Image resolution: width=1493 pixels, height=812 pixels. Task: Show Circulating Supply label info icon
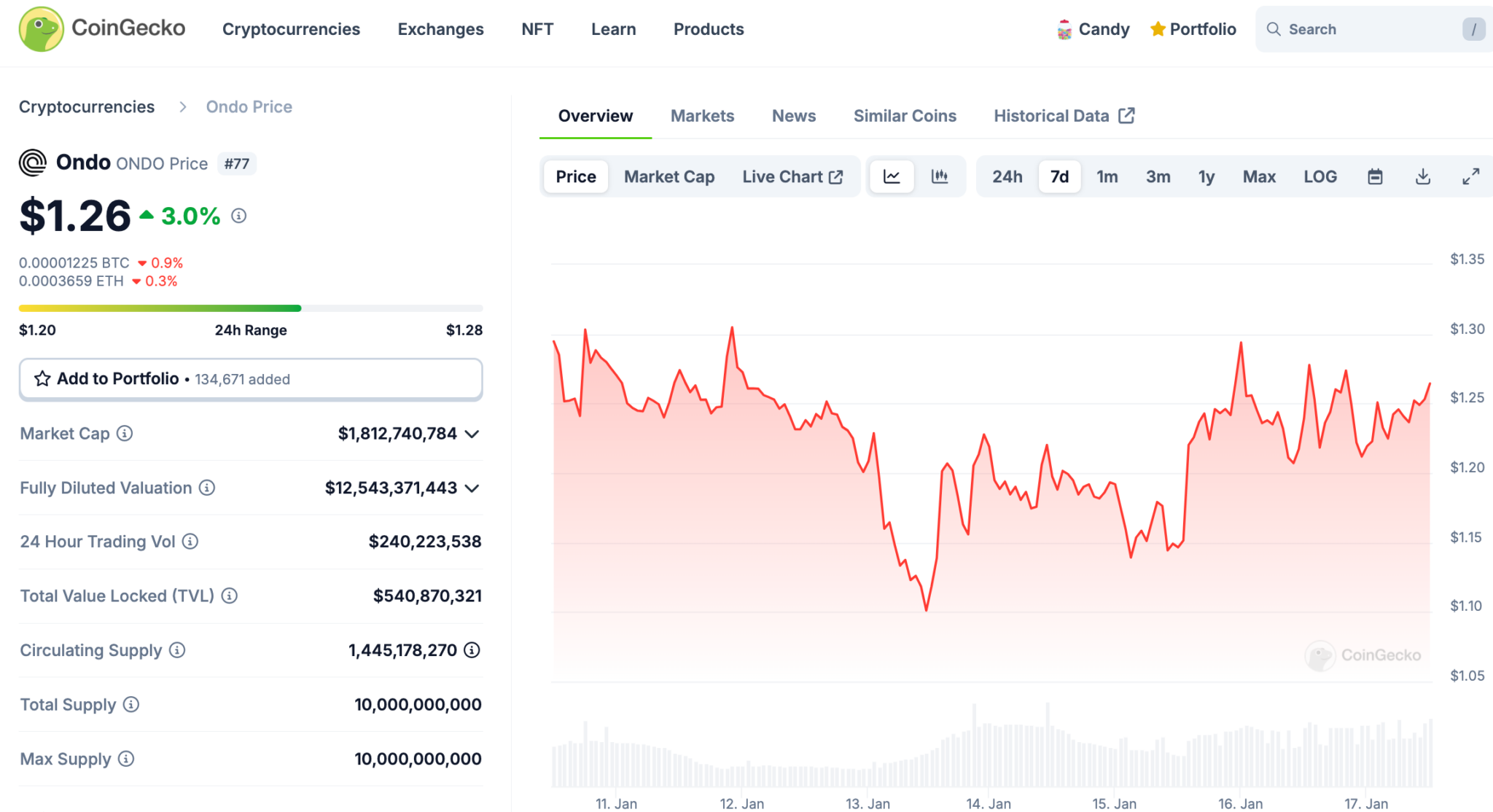[x=177, y=650]
